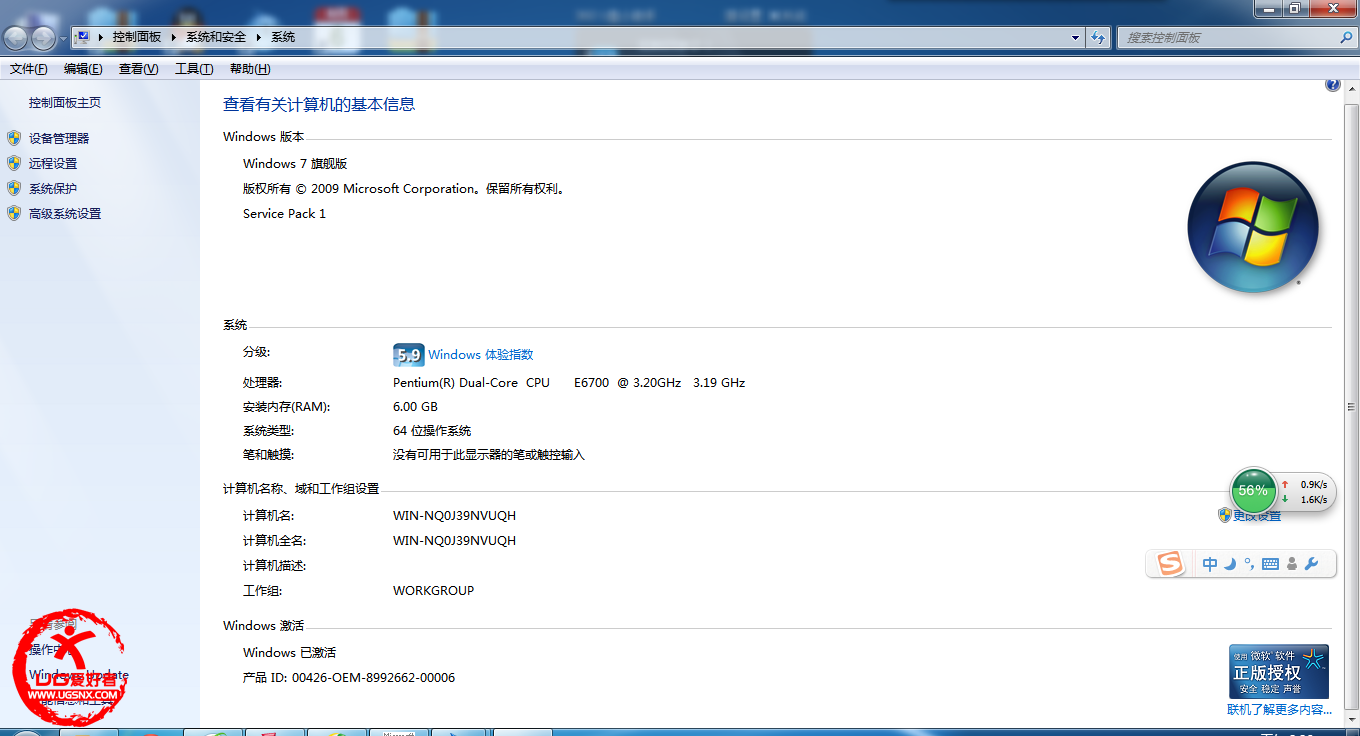Click the blue help question-mark icon

tap(1332, 85)
